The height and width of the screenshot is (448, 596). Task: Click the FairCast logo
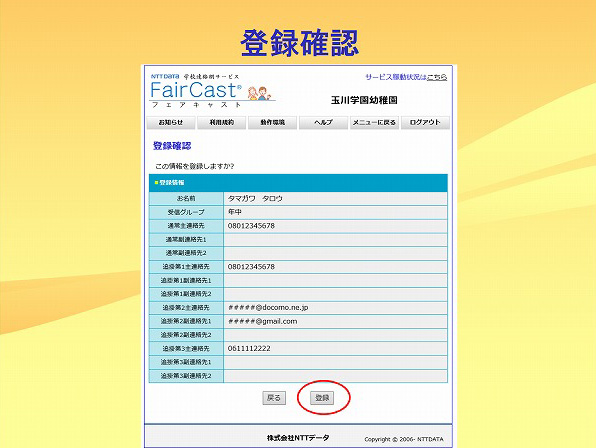pyautogui.click(x=196, y=90)
